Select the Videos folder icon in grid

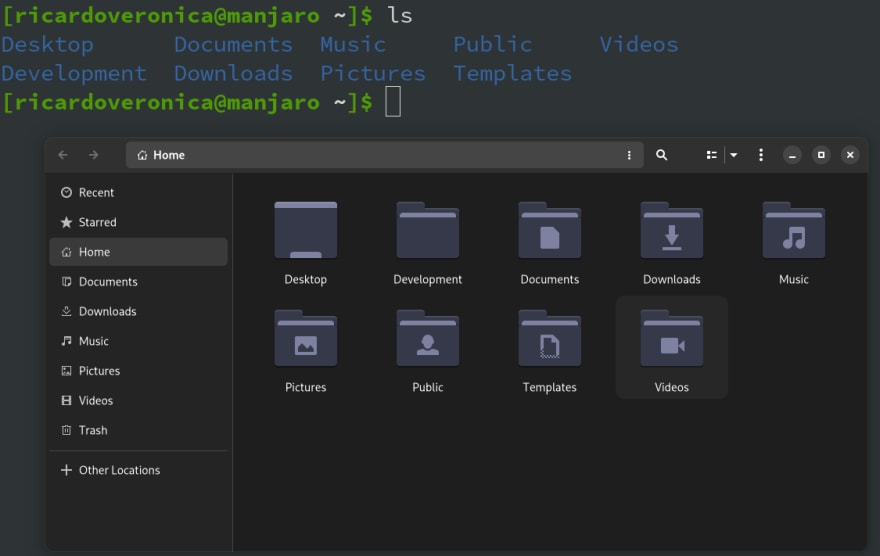(x=672, y=338)
